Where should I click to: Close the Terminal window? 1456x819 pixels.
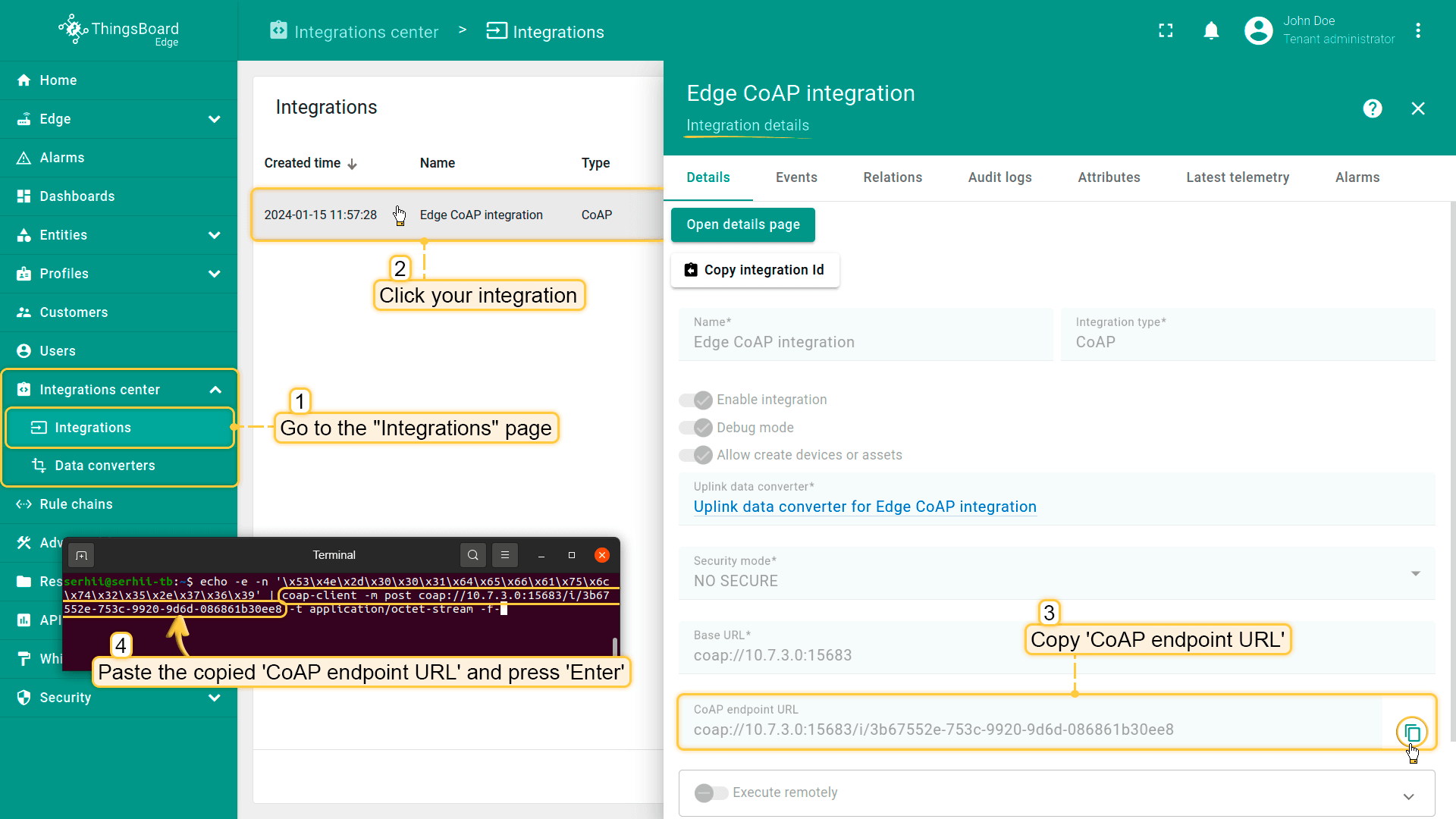click(602, 555)
